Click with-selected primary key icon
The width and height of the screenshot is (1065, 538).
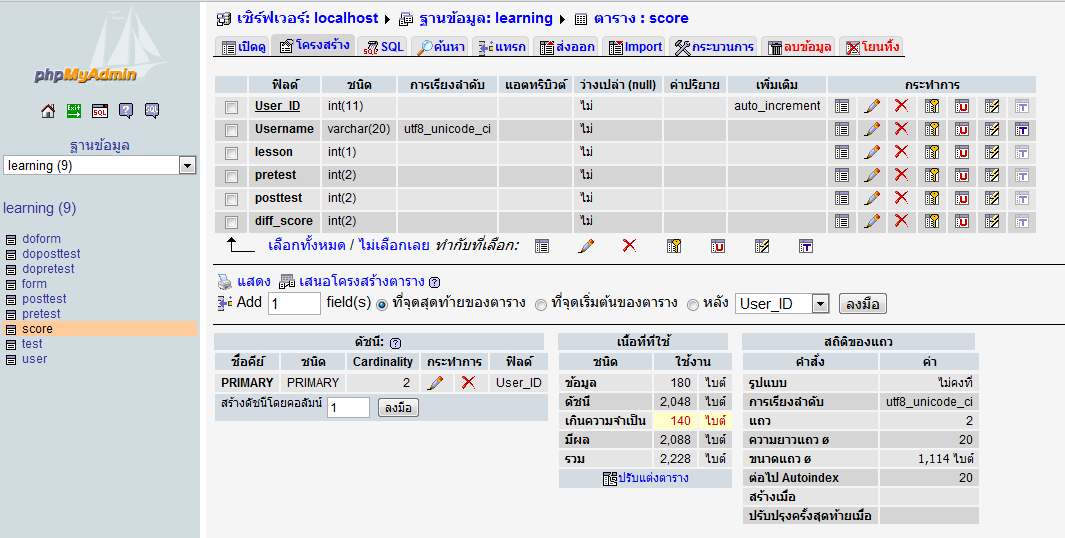674,246
